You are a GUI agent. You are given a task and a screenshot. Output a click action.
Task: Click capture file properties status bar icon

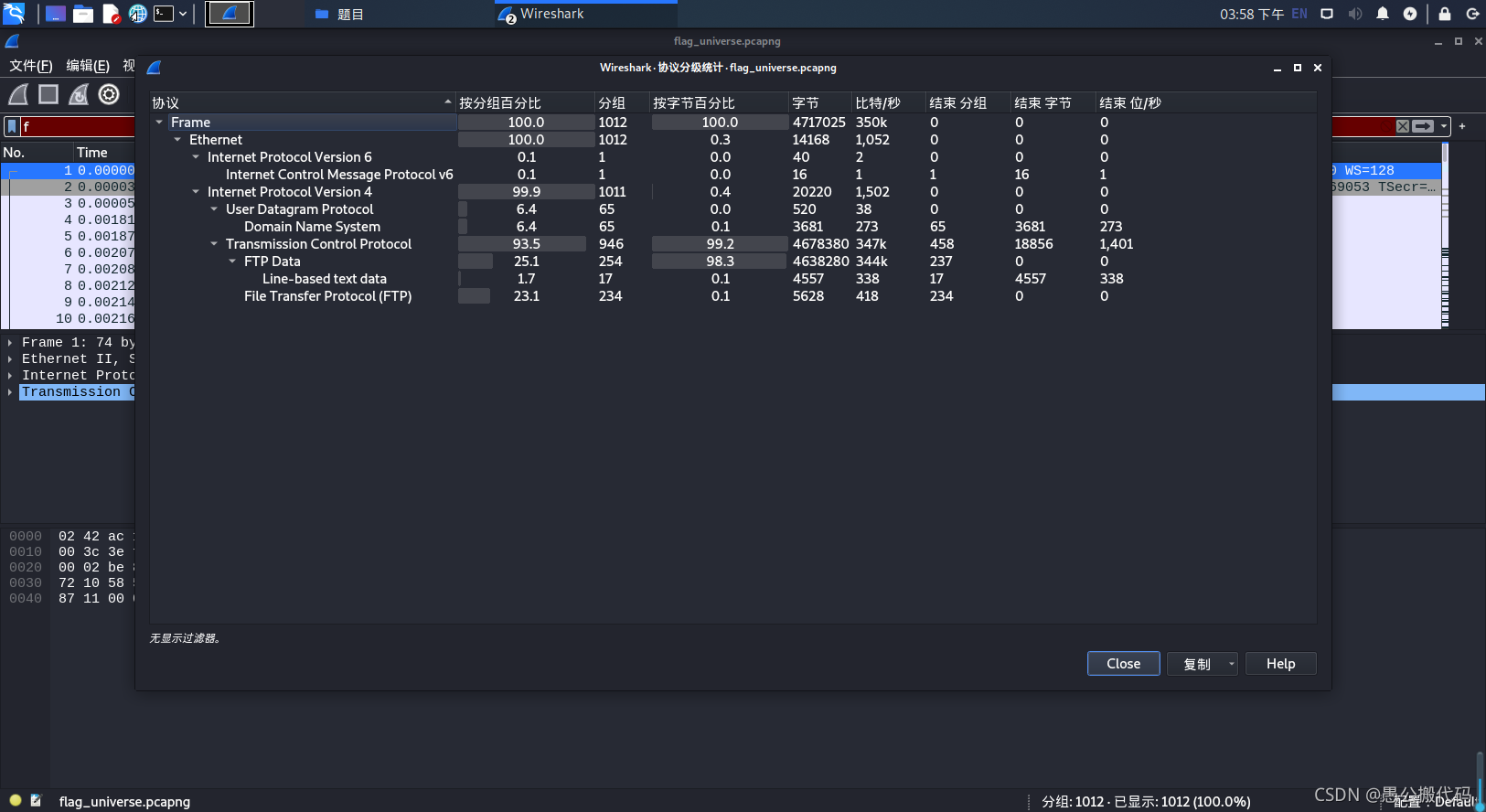pyautogui.click(x=36, y=800)
